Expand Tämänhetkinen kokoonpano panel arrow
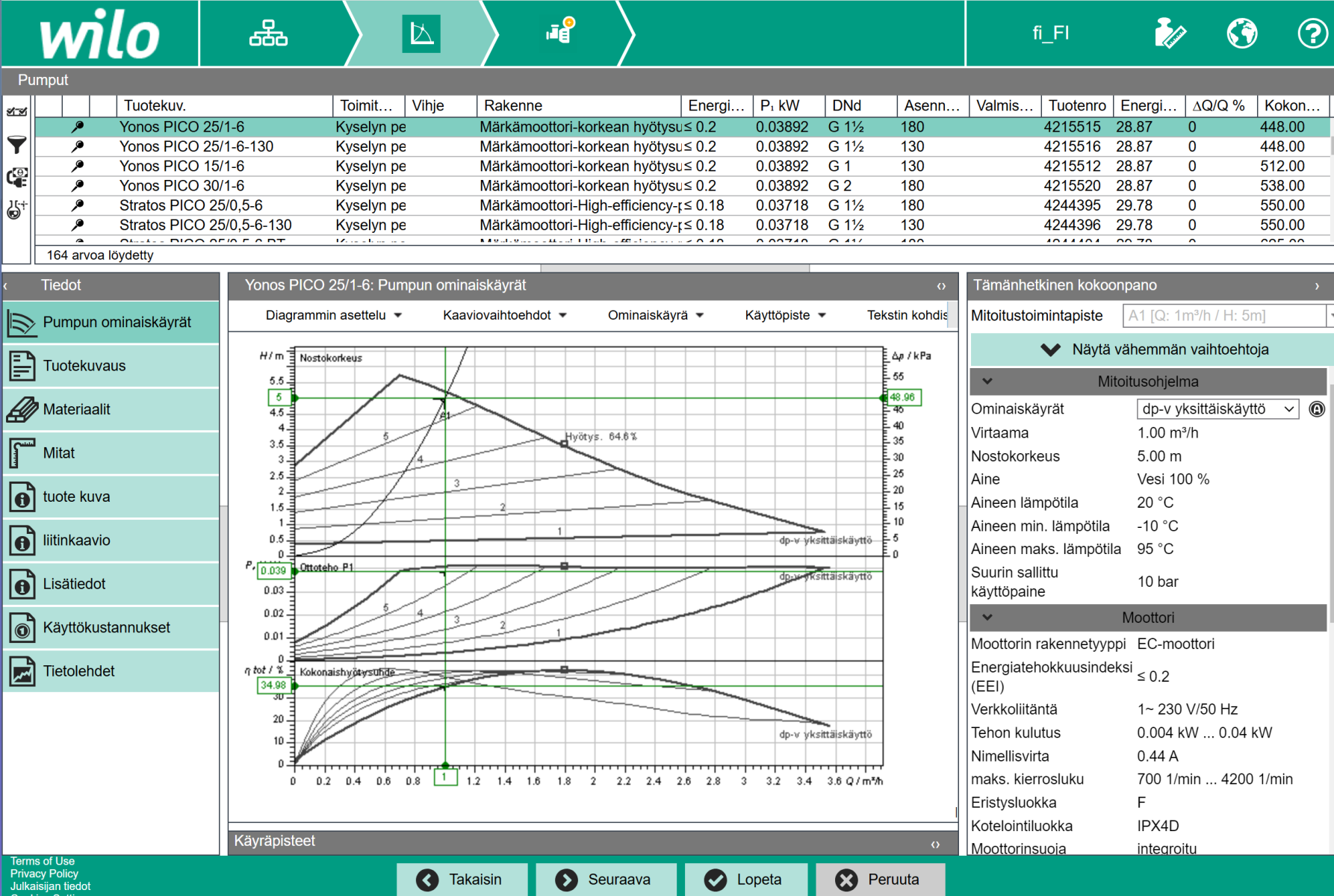Screen dimensions: 1334x896 (x=1317, y=286)
